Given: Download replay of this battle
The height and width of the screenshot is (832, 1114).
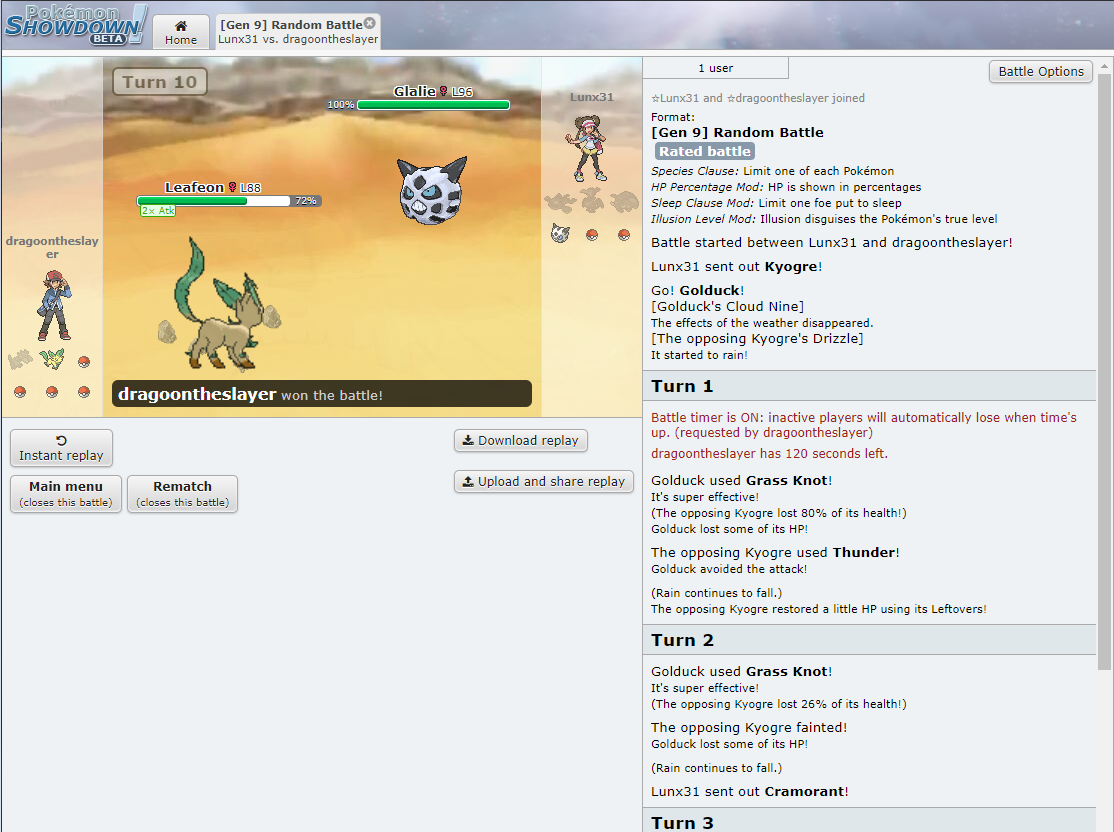Looking at the screenshot, I should tap(521, 441).
